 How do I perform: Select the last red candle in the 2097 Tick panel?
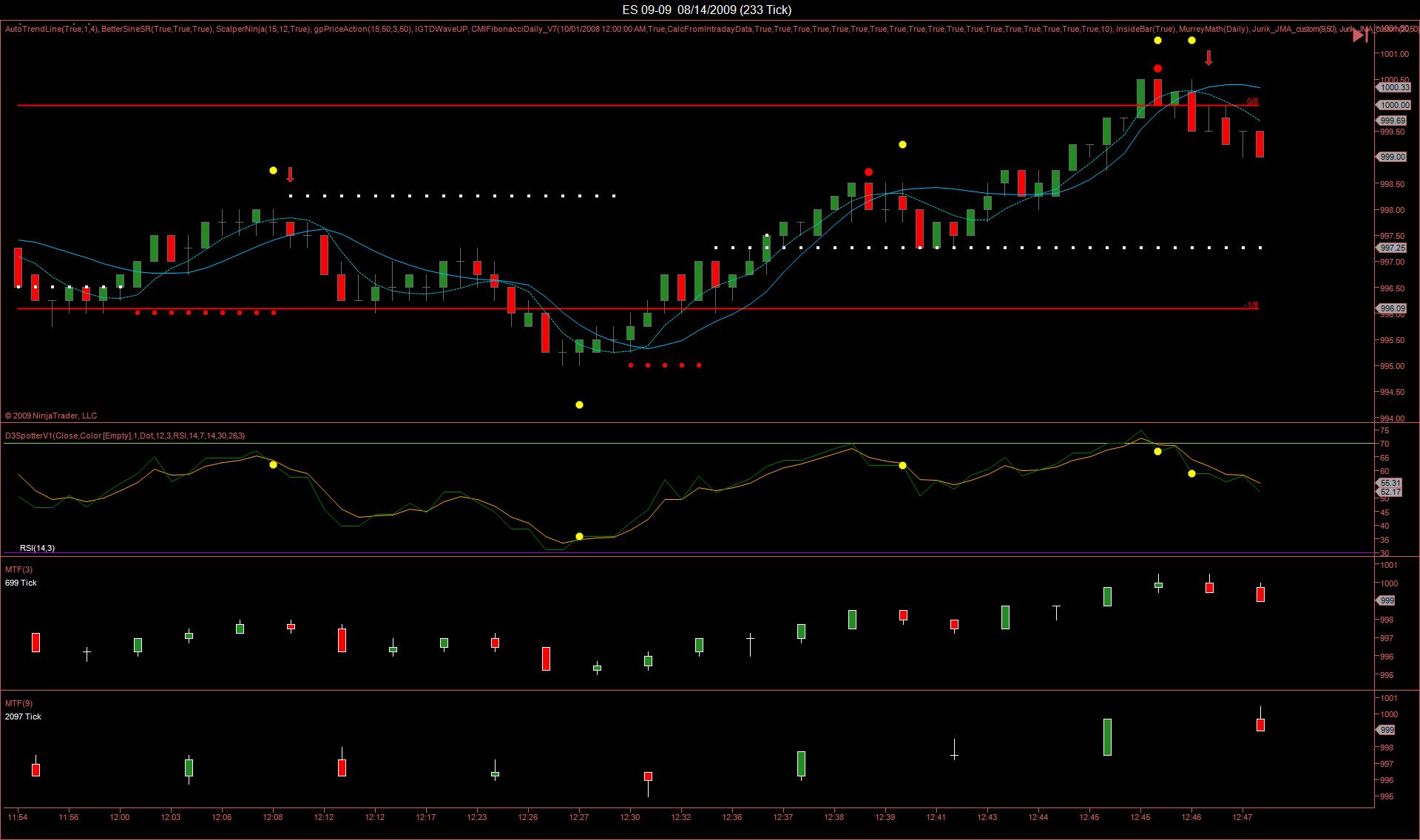pos(1260,724)
